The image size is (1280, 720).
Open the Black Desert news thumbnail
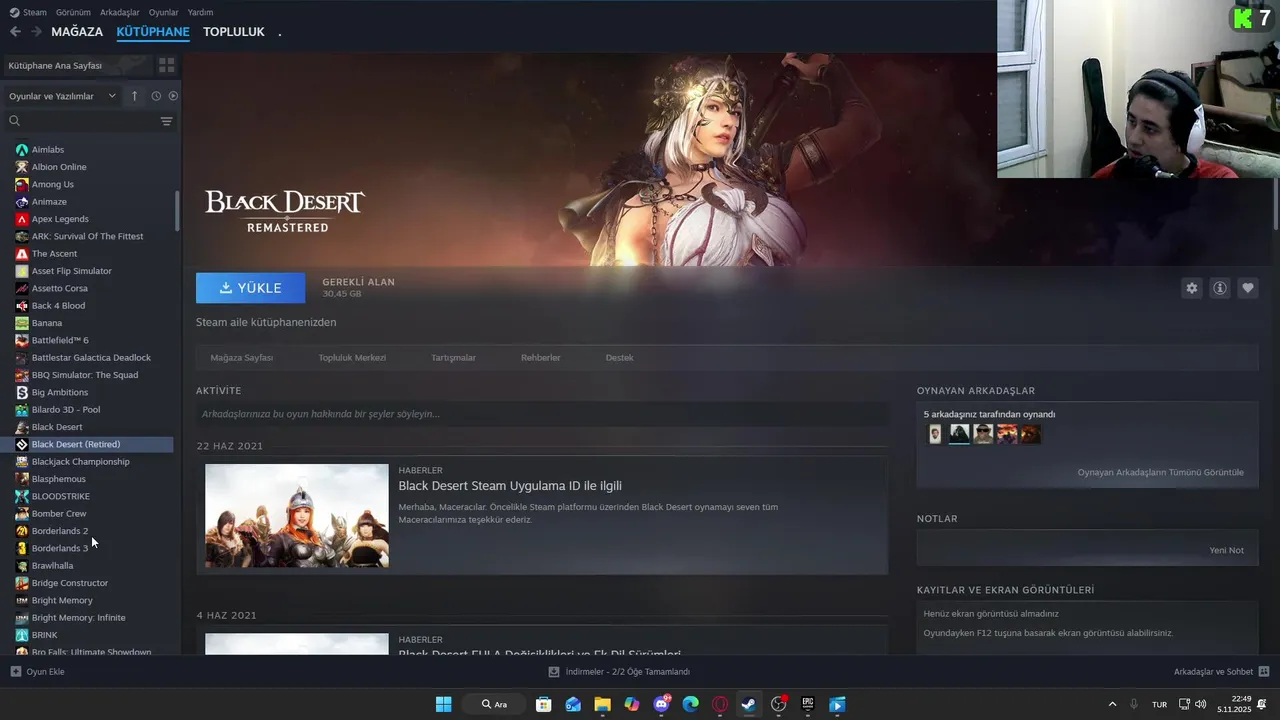pos(297,515)
